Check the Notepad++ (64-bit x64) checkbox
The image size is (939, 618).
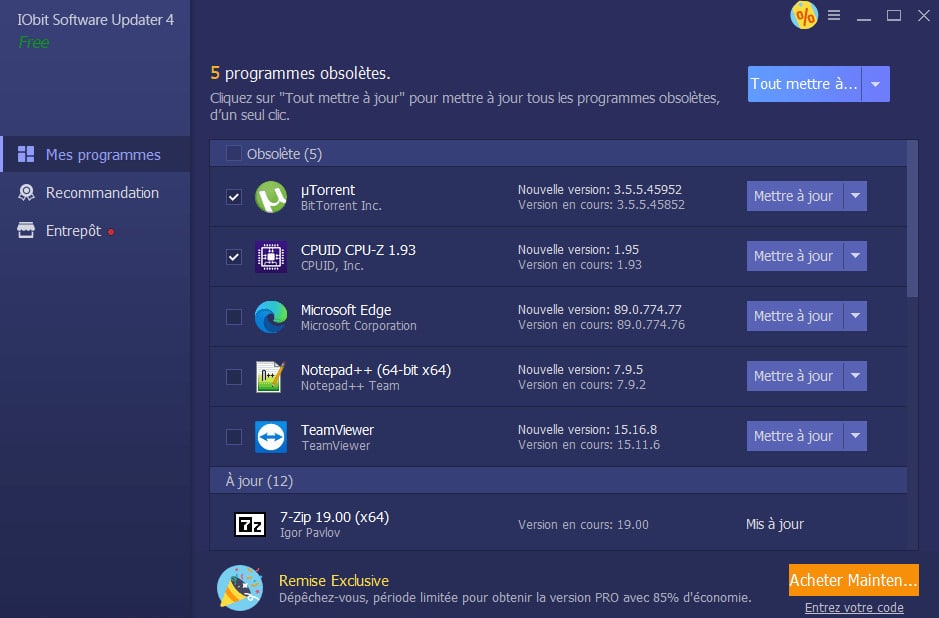(x=234, y=377)
